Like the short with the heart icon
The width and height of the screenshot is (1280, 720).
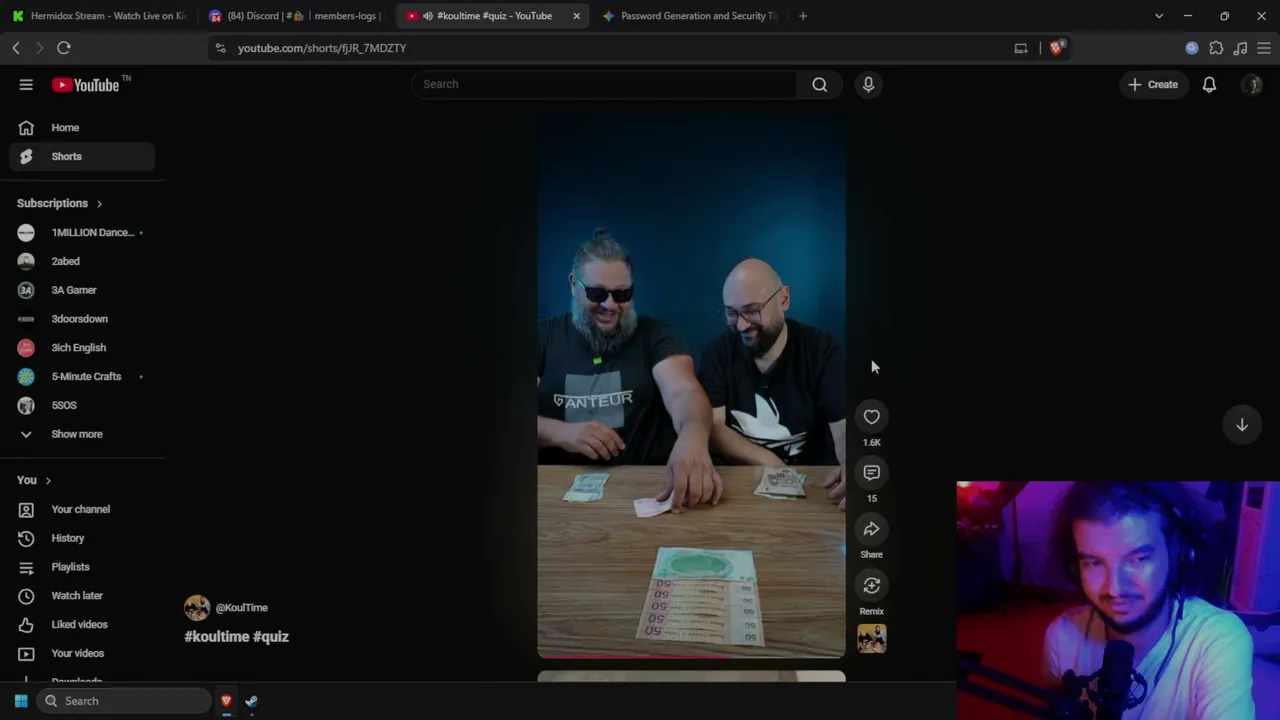[x=872, y=417]
